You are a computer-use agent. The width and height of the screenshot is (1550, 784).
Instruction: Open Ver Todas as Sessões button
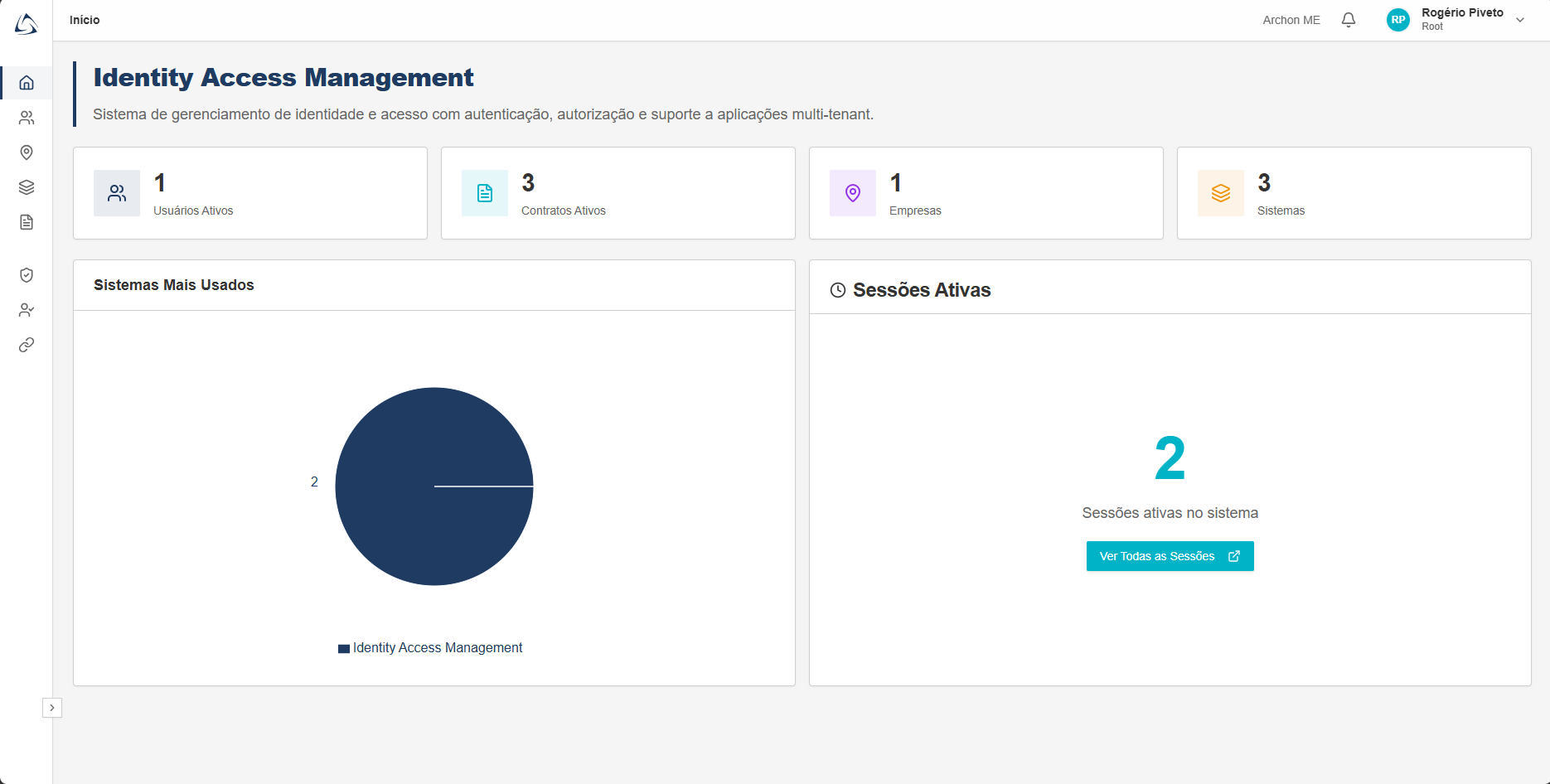(1170, 556)
